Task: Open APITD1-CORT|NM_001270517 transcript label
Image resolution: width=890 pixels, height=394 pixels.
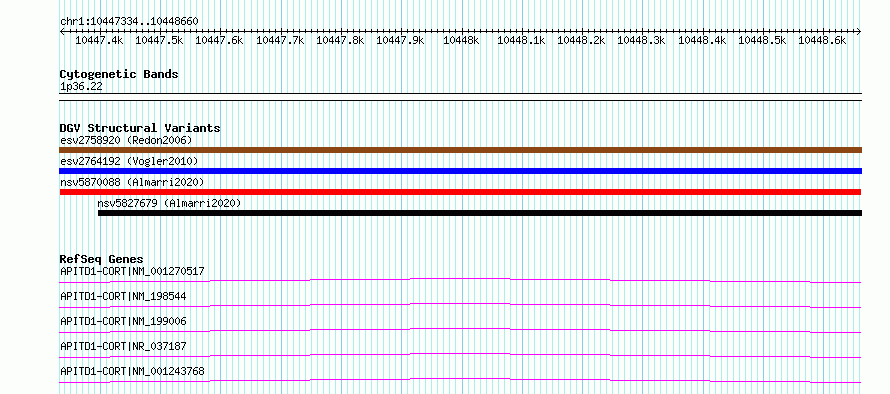Action: pyautogui.click(x=132, y=271)
